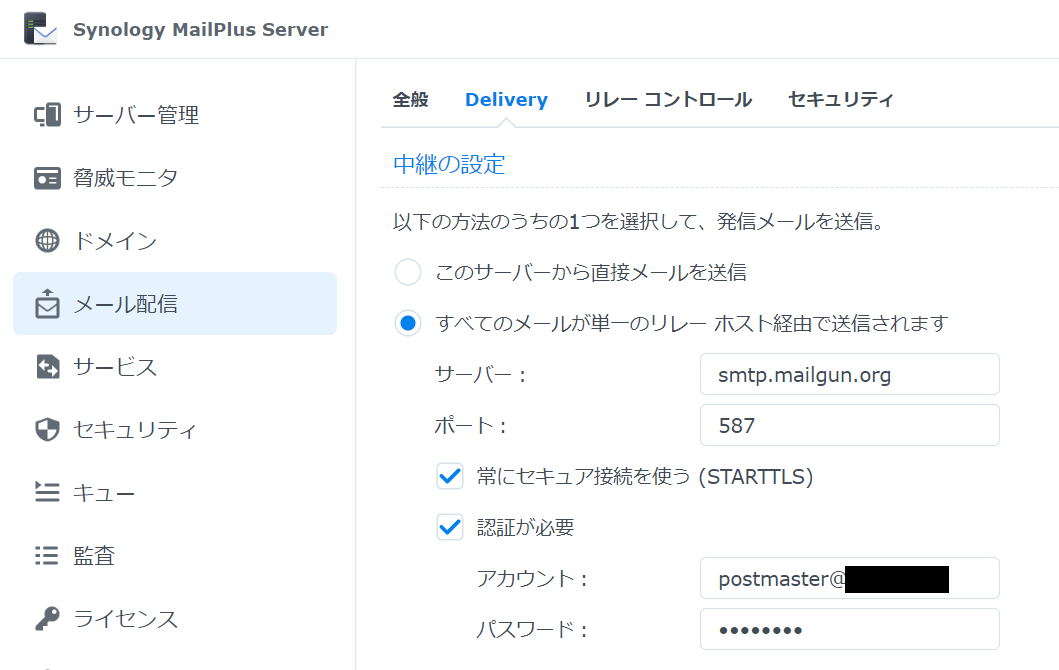Click the メール配信 mail delivery icon
This screenshot has height=670, width=1059.
pyautogui.click(x=47, y=304)
